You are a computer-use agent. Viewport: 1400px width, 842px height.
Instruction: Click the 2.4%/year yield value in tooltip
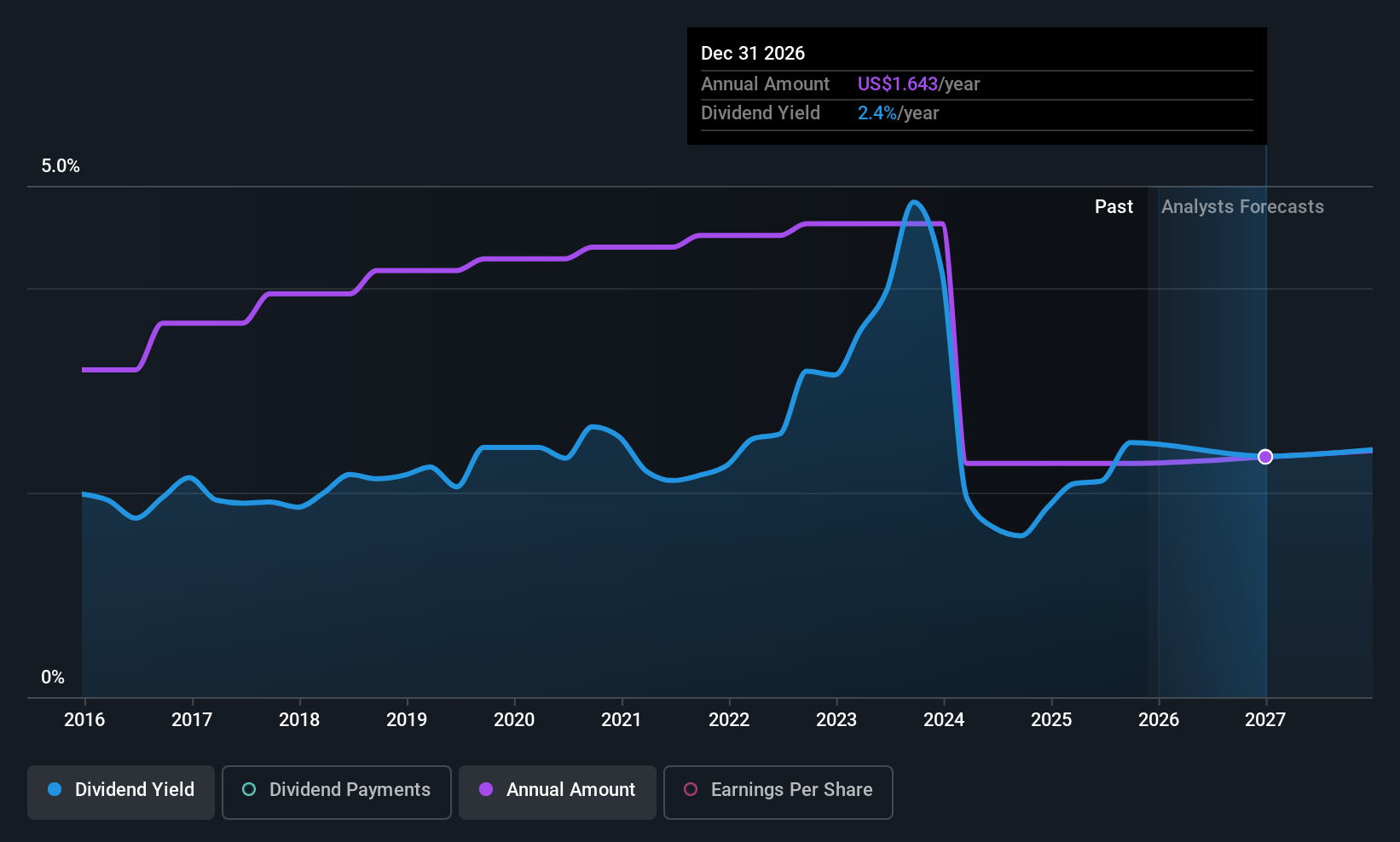(898, 113)
